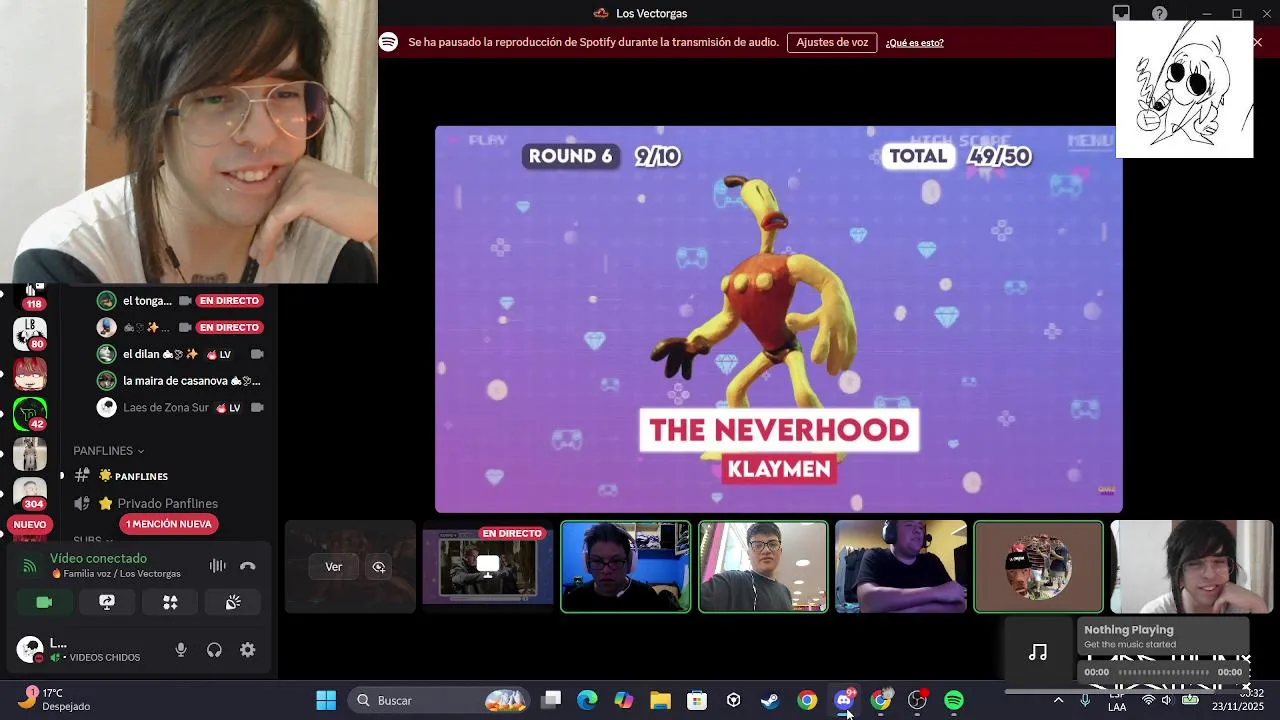Screen dimensions: 1280x720
Task: Seek the Nothing Playing progress bar
Action: point(1163,672)
